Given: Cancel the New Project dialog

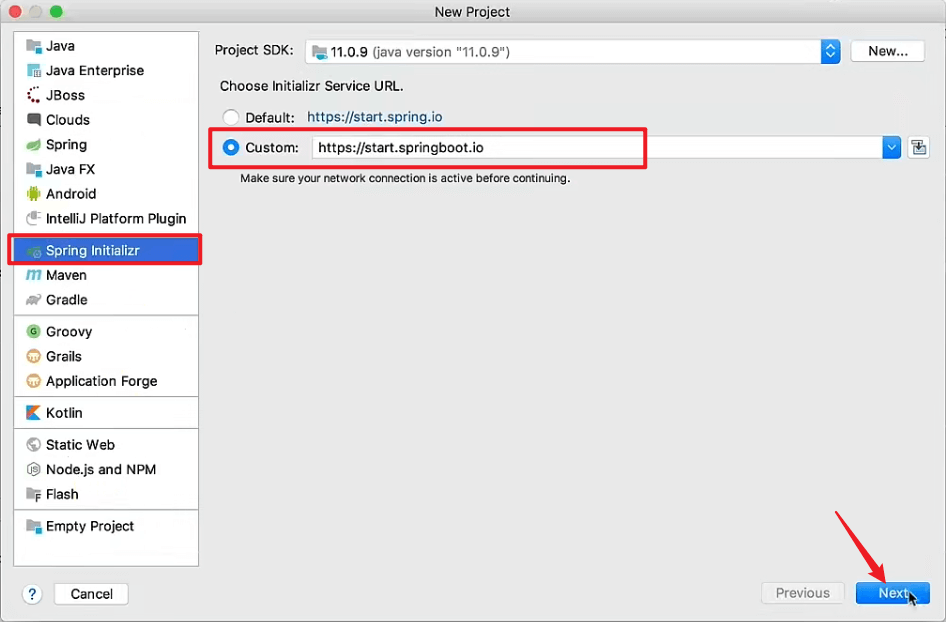Looking at the screenshot, I should coord(91,594).
